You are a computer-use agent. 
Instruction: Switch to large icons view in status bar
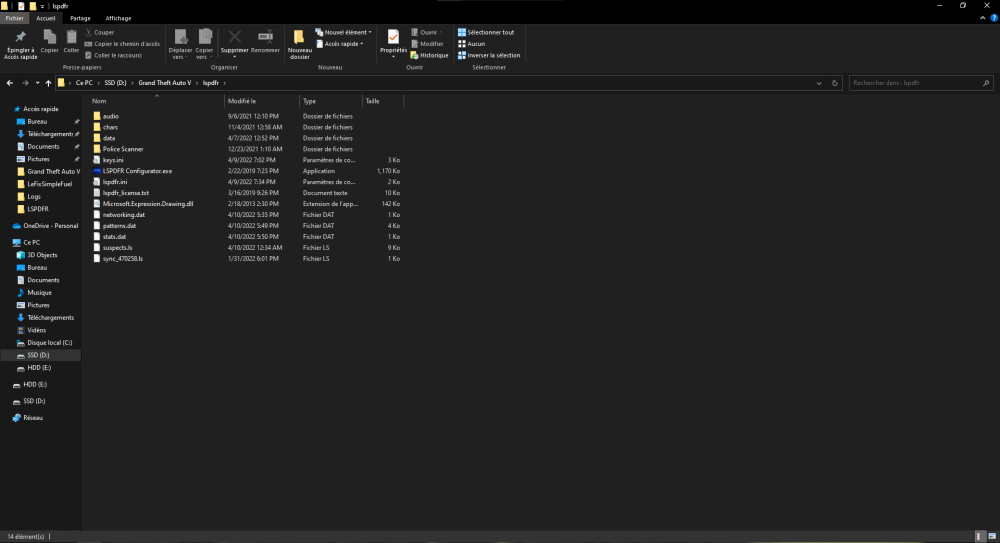(x=992, y=537)
